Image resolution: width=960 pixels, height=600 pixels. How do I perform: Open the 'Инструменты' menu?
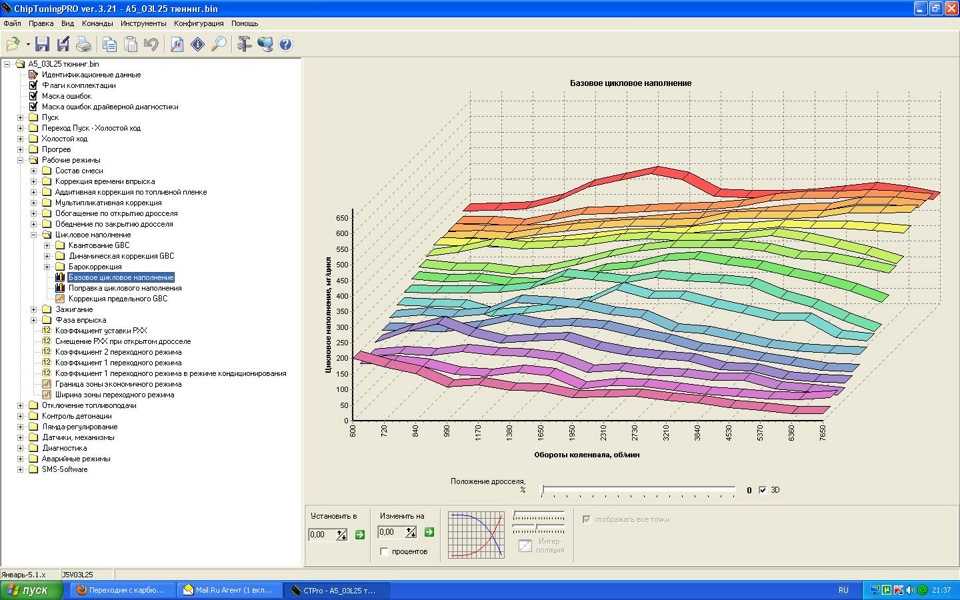point(144,22)
